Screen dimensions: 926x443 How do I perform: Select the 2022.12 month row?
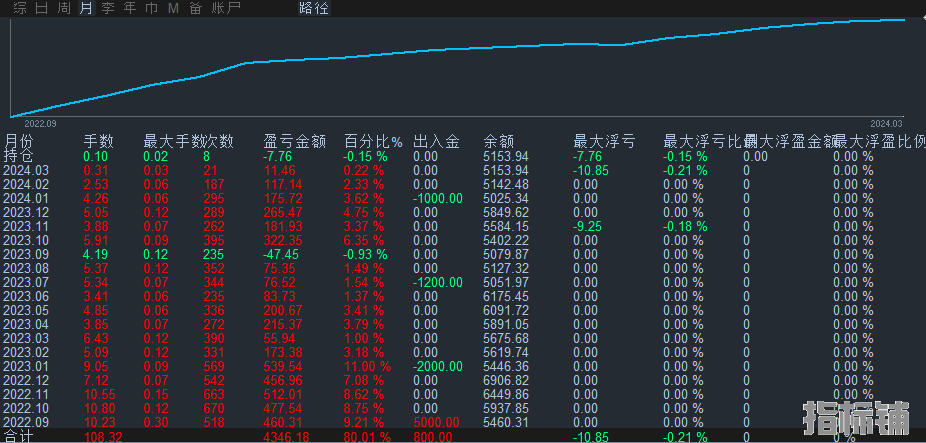click(27, 380)
